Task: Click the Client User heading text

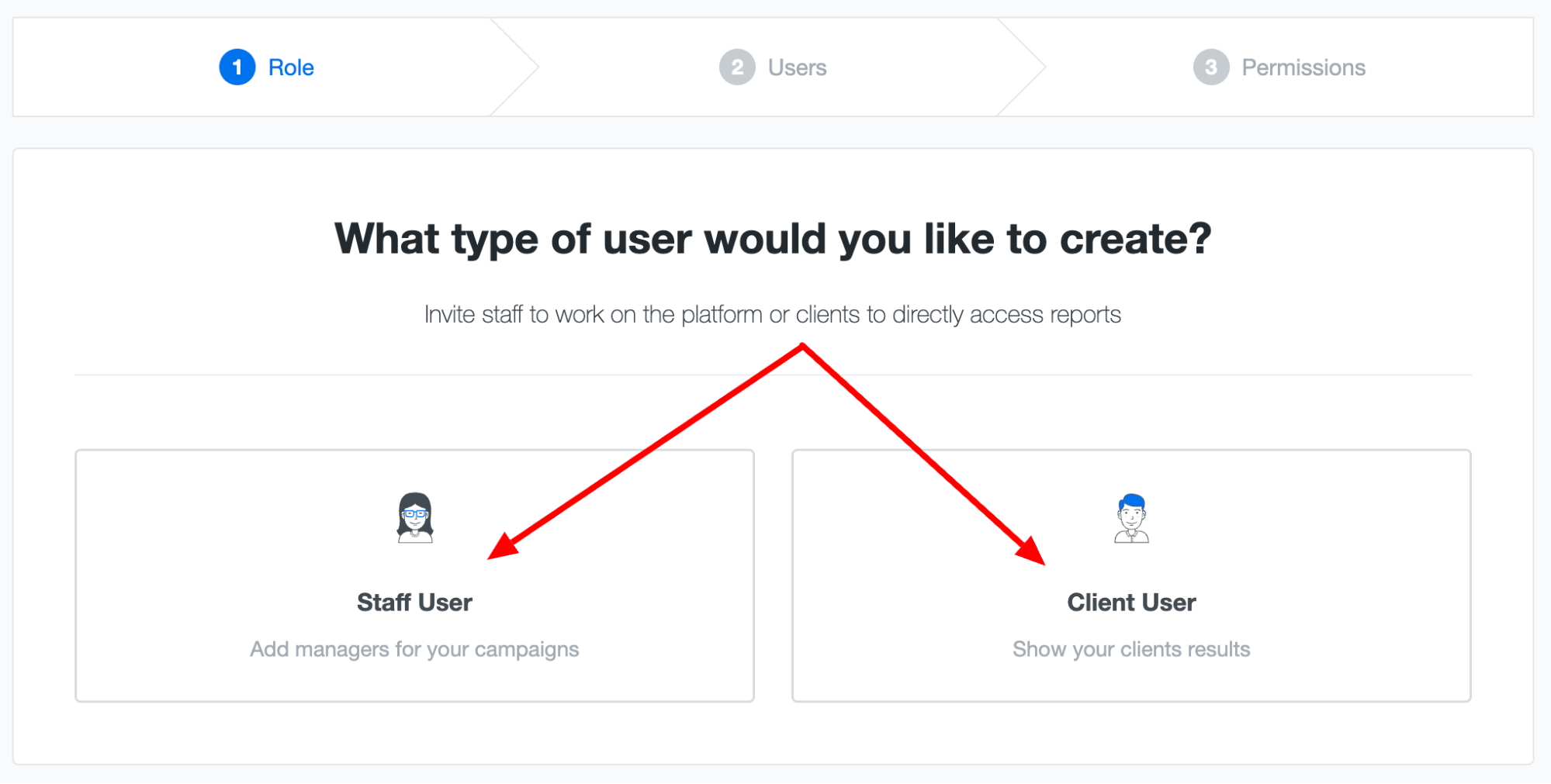Action: pyautogui.click(x=1131, y=602)
